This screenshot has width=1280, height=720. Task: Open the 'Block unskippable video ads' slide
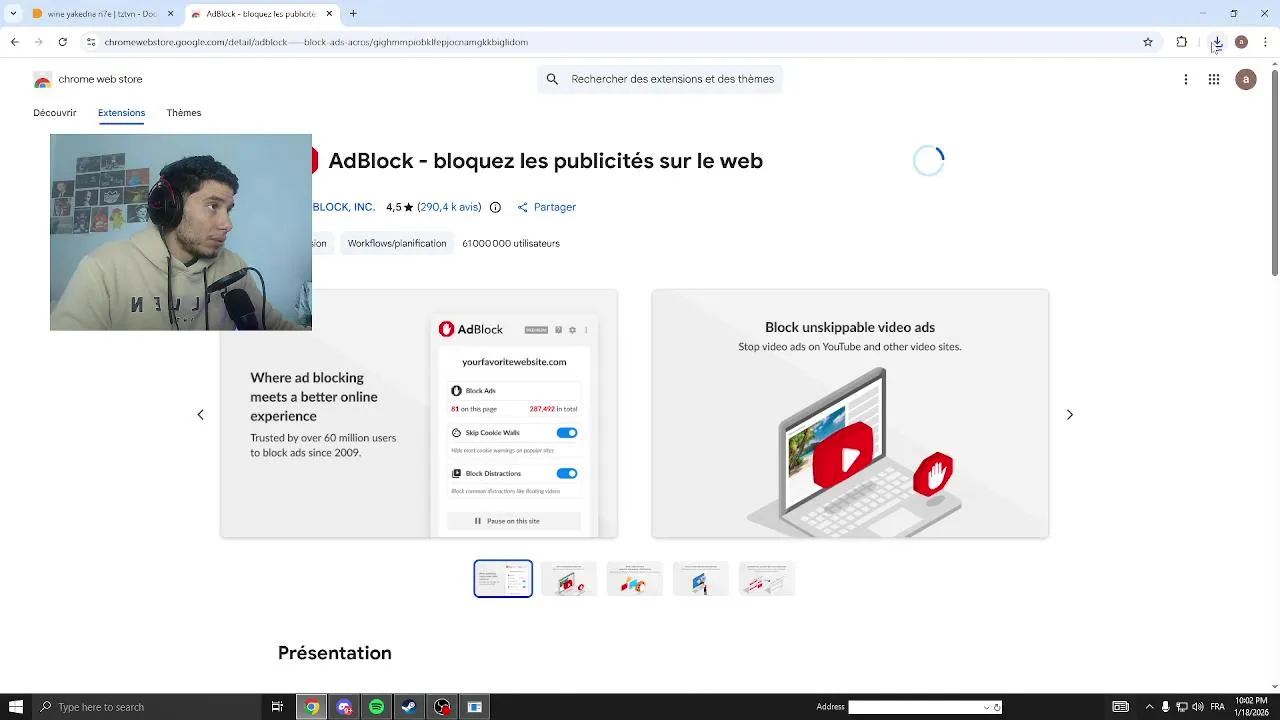(x=850, y=414)
